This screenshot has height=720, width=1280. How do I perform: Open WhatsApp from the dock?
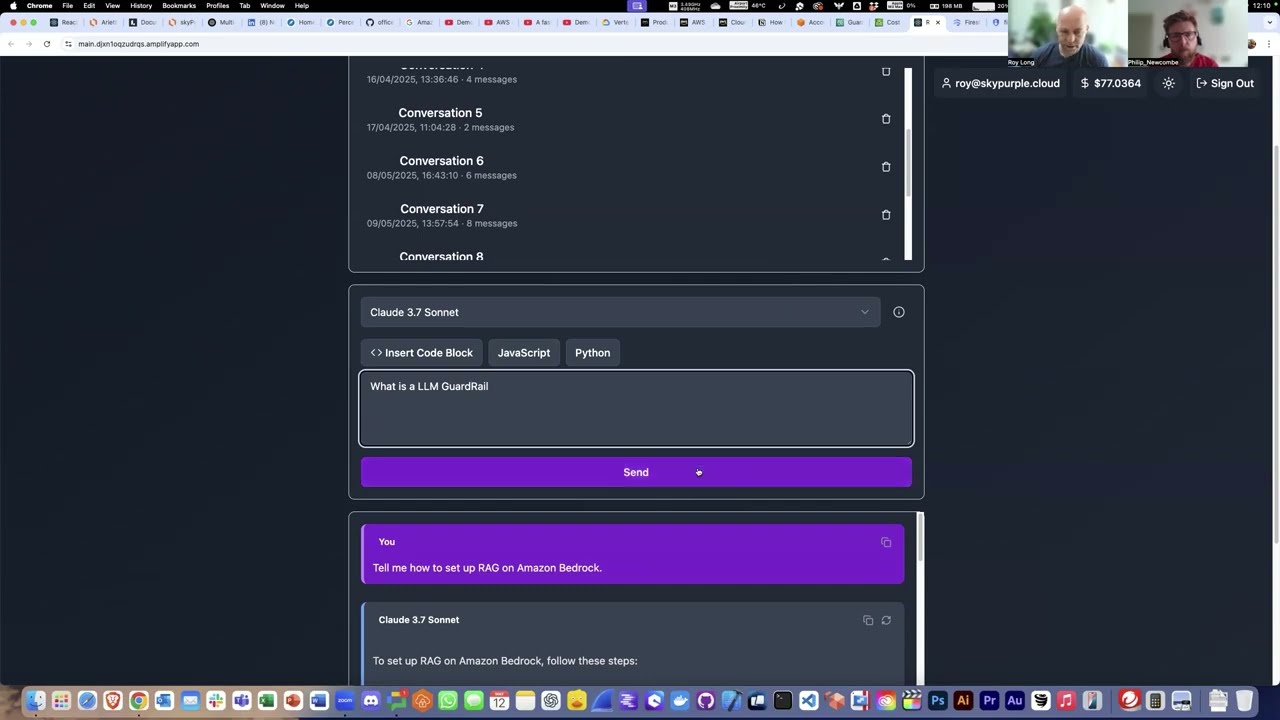click(x=448, y=701)
